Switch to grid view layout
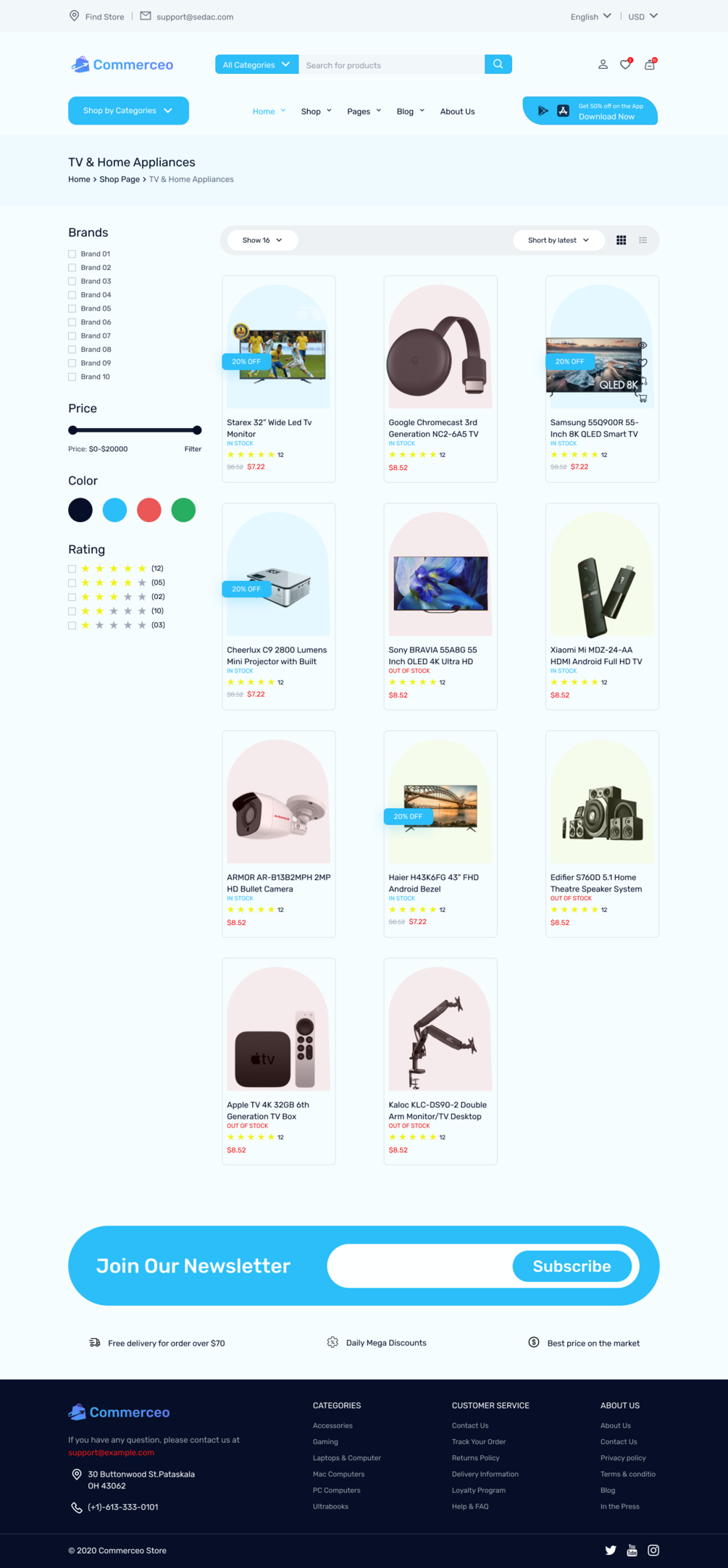The height and width of the screenshot is (1568, 728). click(x=622, y=240)
